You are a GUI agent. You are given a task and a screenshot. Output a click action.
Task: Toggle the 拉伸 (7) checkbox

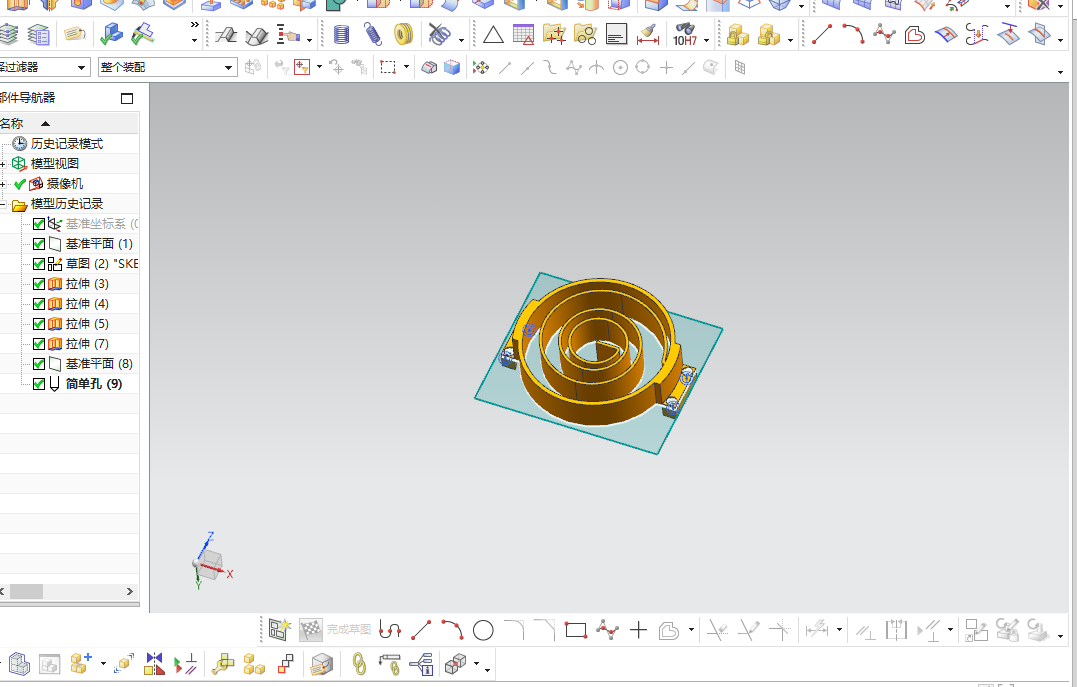39,344
